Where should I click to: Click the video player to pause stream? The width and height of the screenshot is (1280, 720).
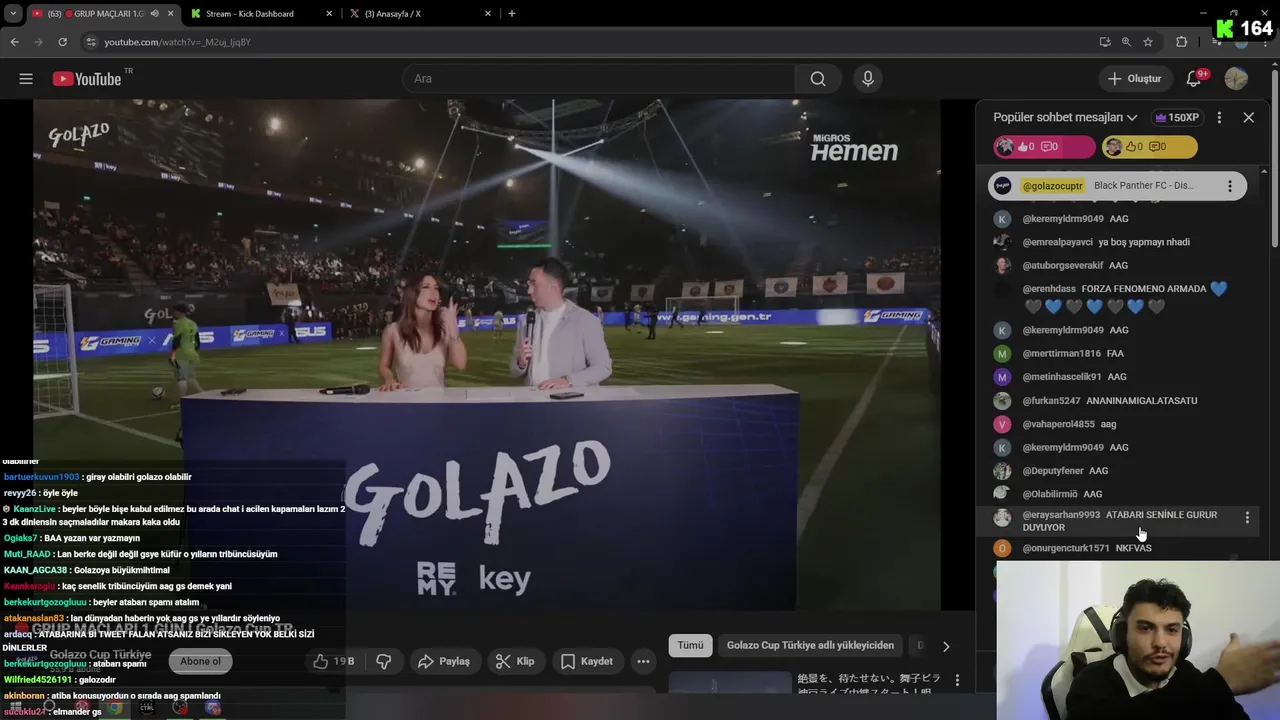click(487, 355)
